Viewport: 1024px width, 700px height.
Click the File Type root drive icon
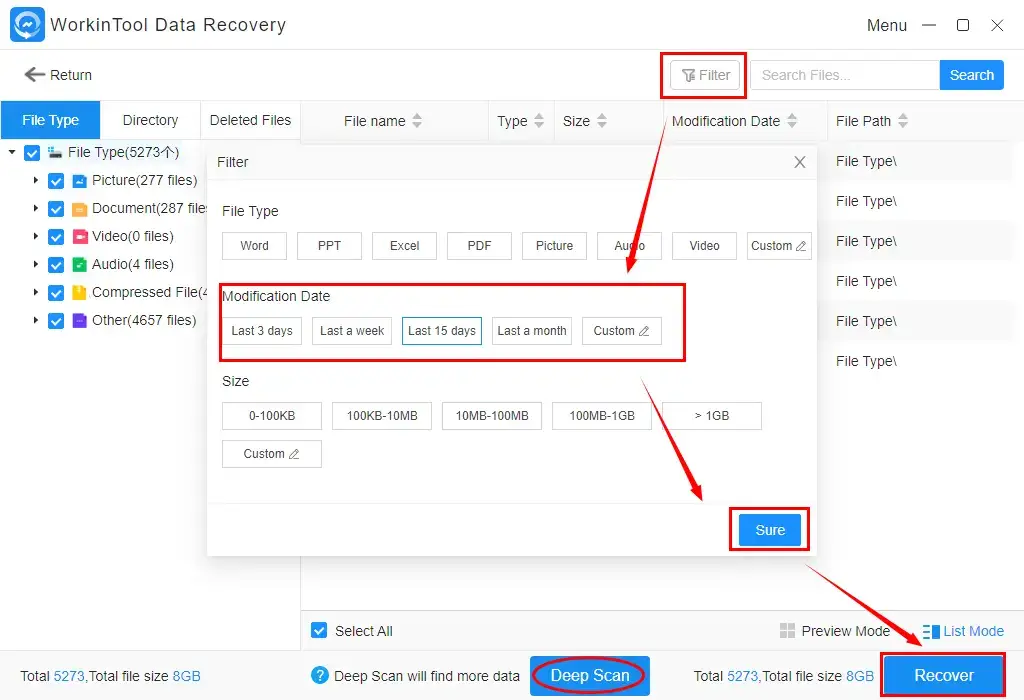click(x=55, y=152)
